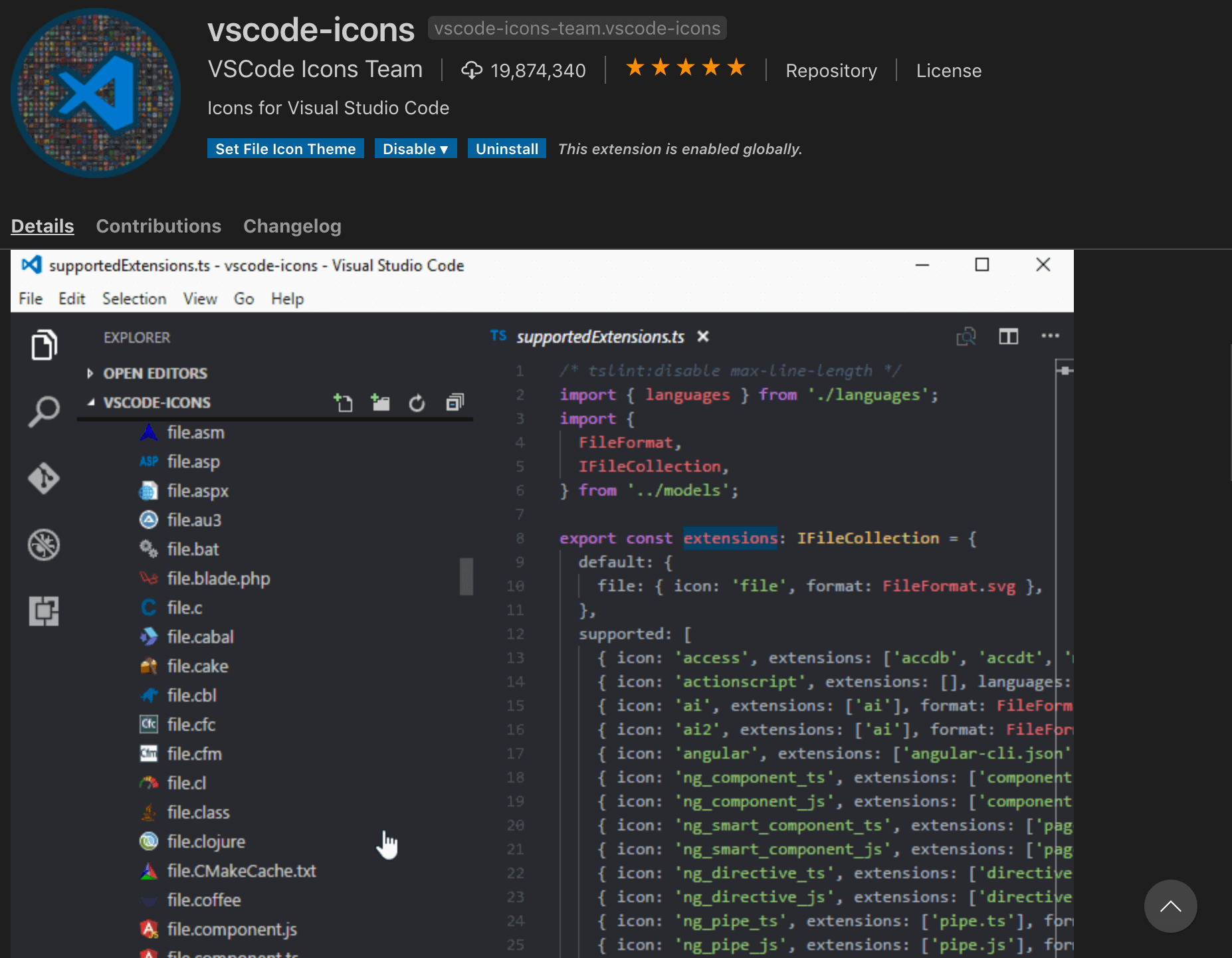Open the Selection menu
The height and width of the screenshot is (958, 1232).
click(x=134, y=298)
